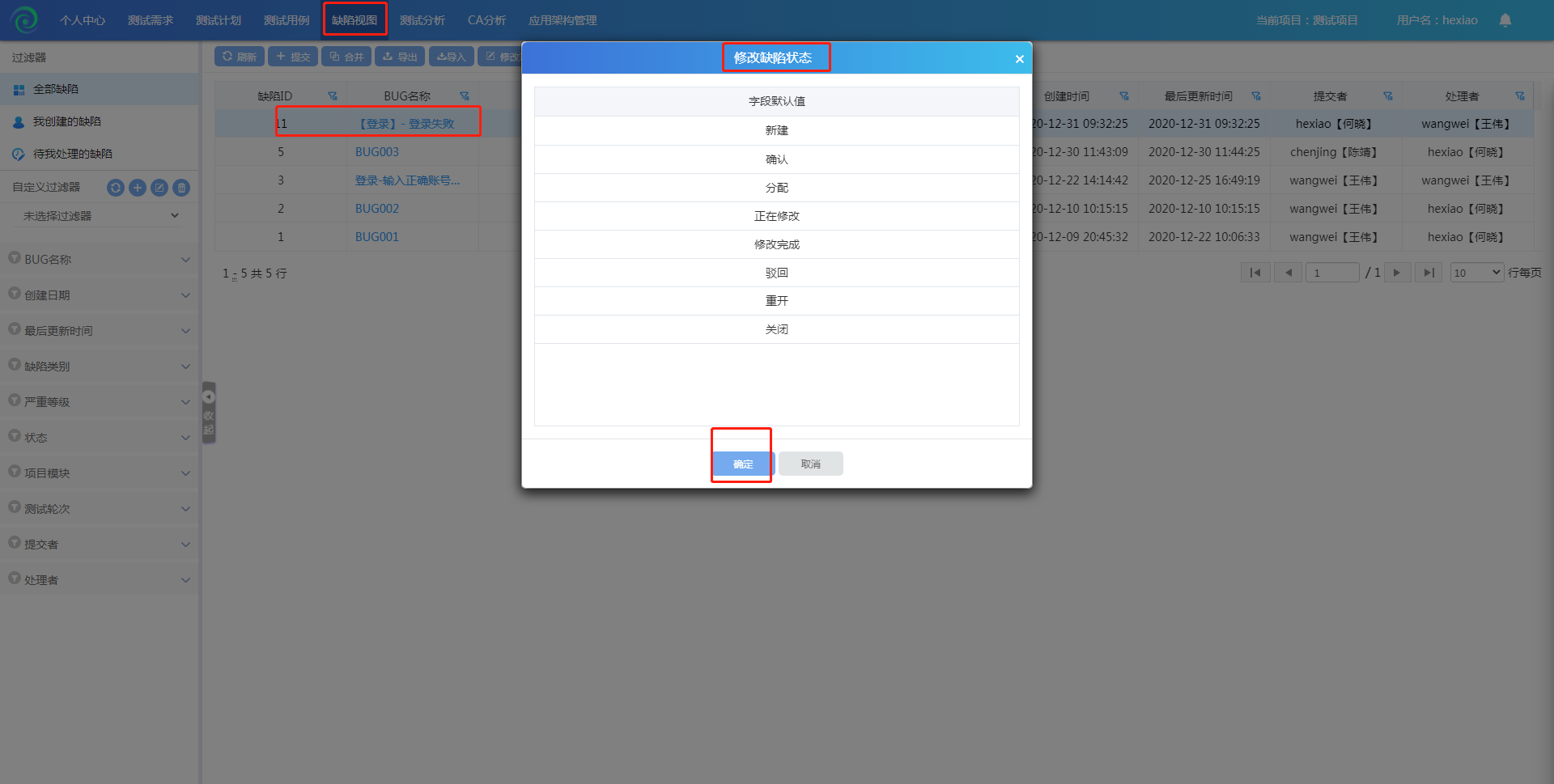
Task: Click the refresh custom filter icon
Action: click(x=116, y=188)
